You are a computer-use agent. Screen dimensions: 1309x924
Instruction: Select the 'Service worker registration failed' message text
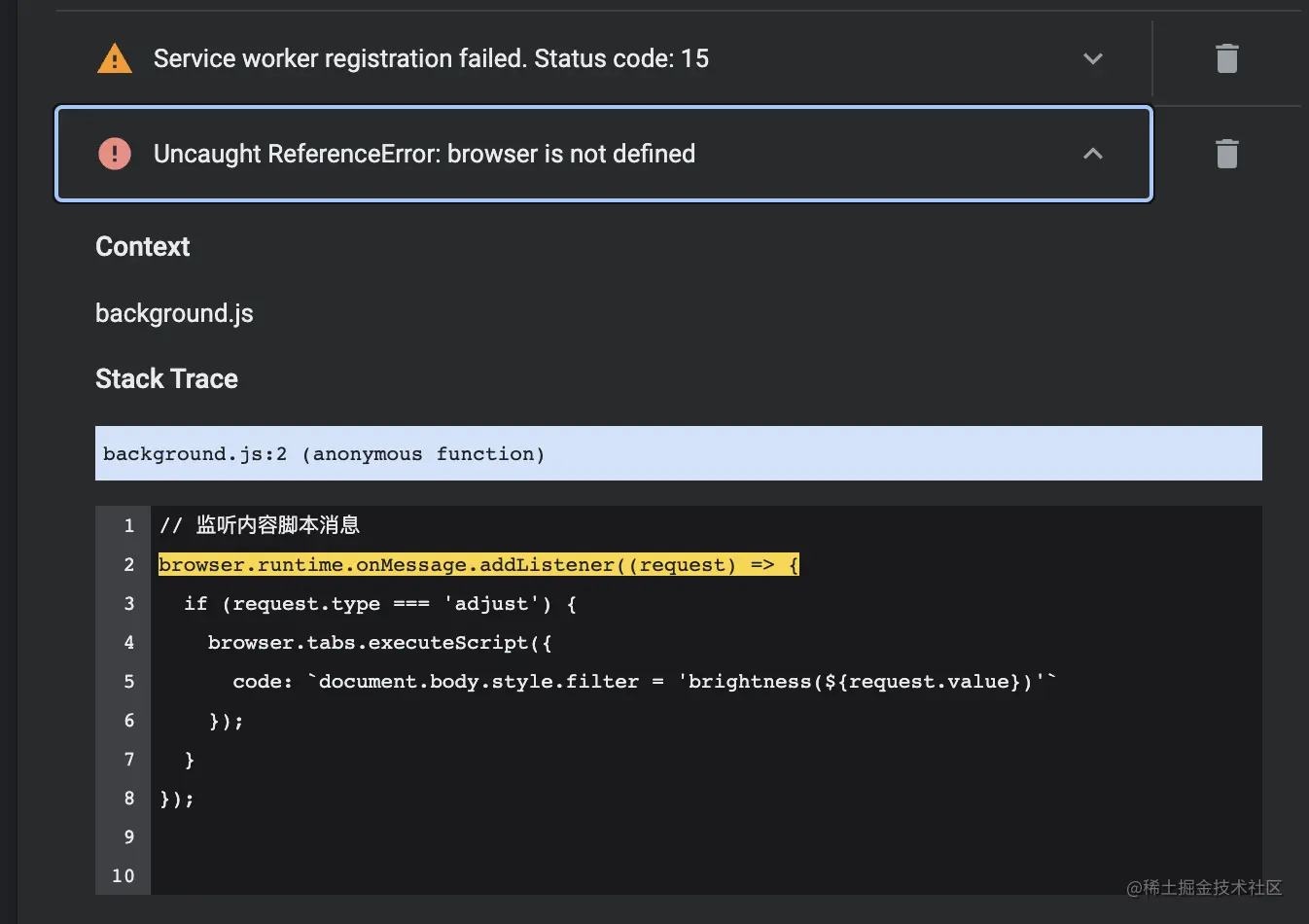point(431,58)
